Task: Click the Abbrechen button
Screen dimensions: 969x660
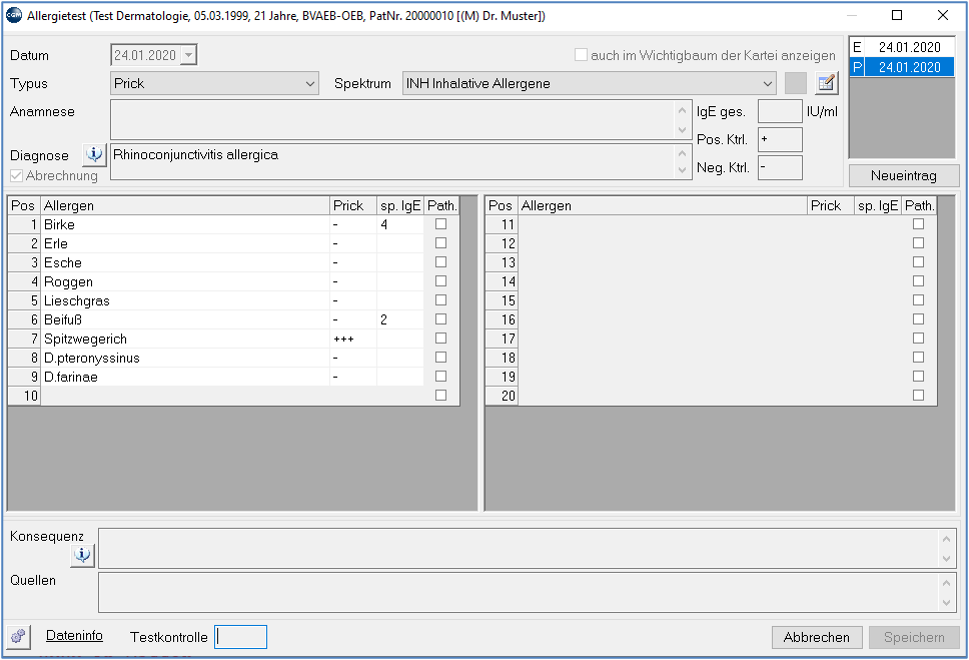Action: tap(816, 637)
